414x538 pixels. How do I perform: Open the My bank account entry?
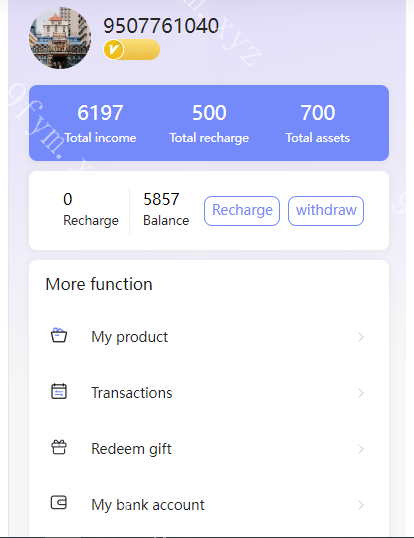[x=209, y=505]
